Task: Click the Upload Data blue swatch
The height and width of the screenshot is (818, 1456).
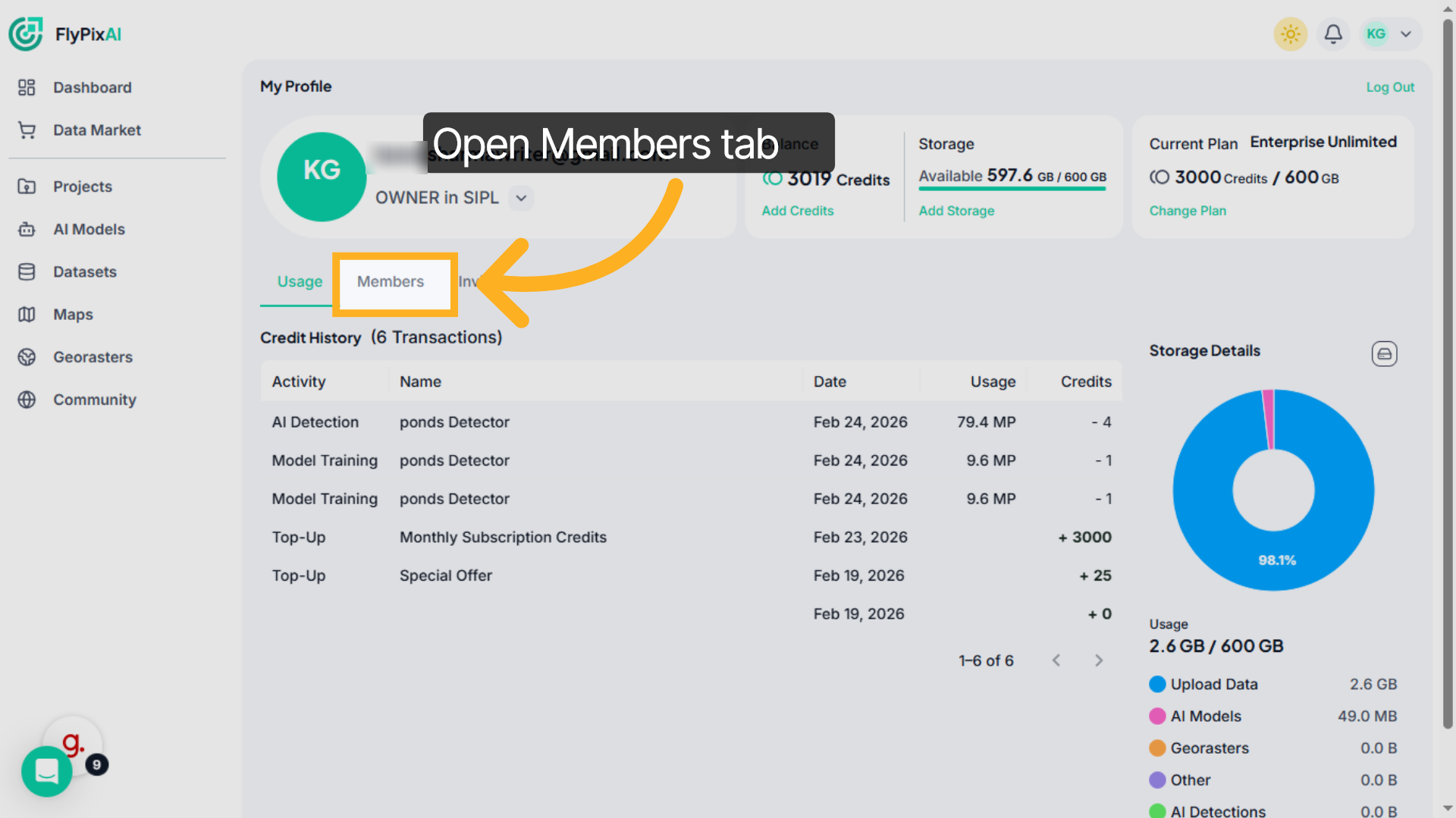Action: click(1157, 685)
